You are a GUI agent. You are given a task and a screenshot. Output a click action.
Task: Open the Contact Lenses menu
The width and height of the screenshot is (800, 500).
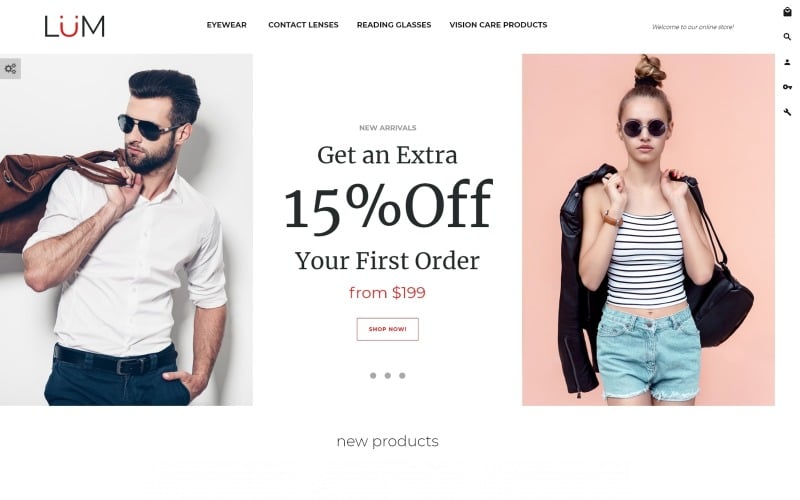pyautogui.click(x=303, y=24)
